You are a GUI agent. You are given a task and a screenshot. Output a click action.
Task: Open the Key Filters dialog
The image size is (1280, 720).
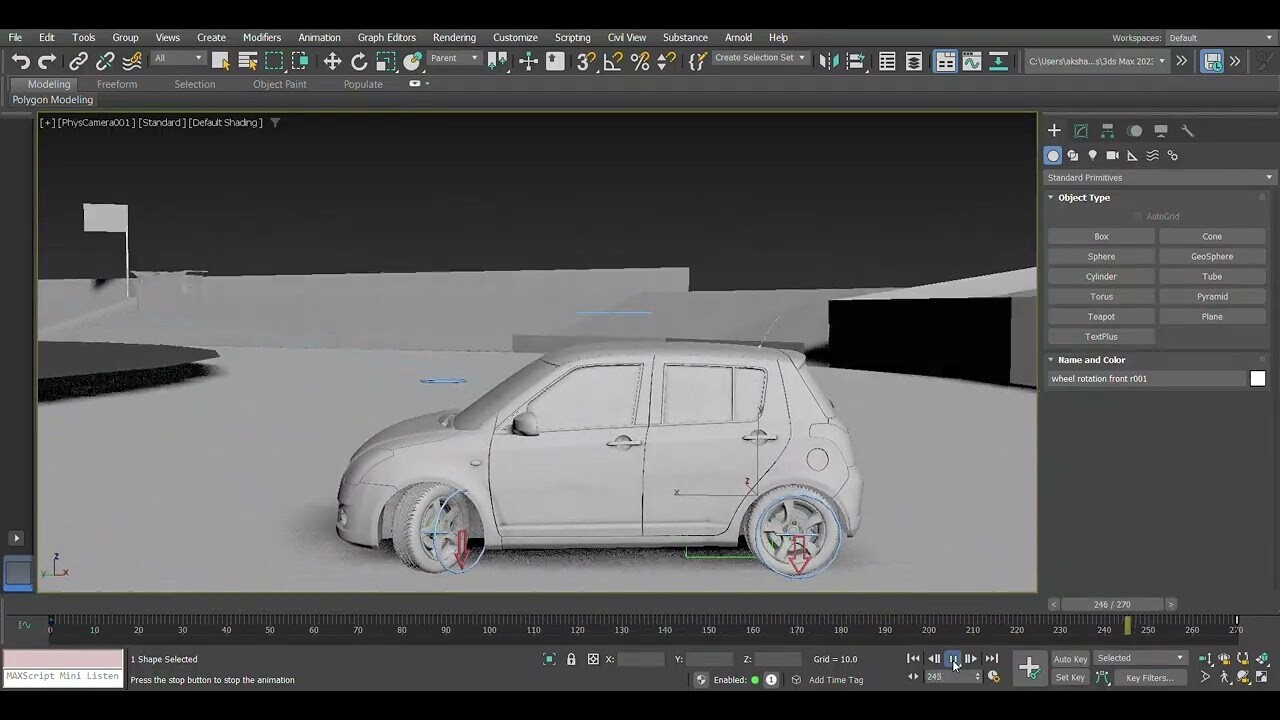(x=1152, y=678)
